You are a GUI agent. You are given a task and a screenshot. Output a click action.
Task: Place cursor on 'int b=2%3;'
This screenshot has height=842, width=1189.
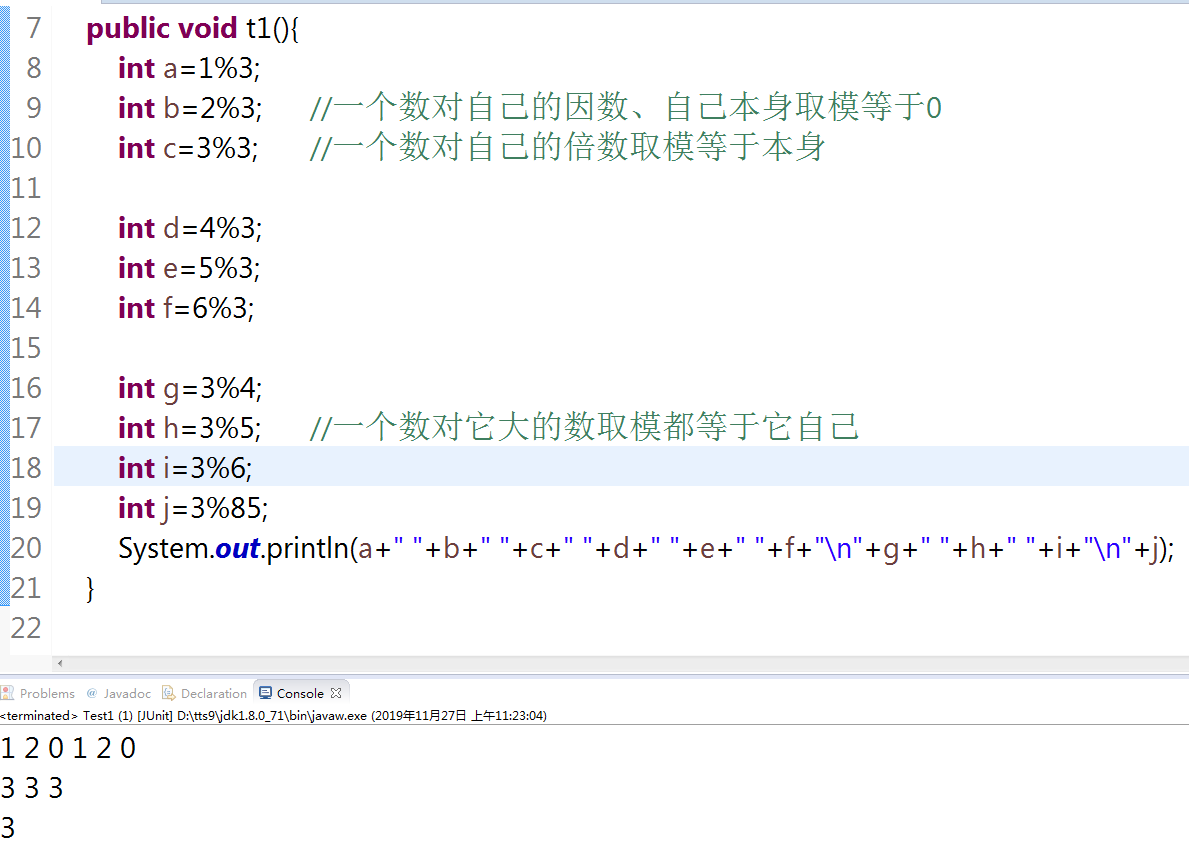pos(190,108)
